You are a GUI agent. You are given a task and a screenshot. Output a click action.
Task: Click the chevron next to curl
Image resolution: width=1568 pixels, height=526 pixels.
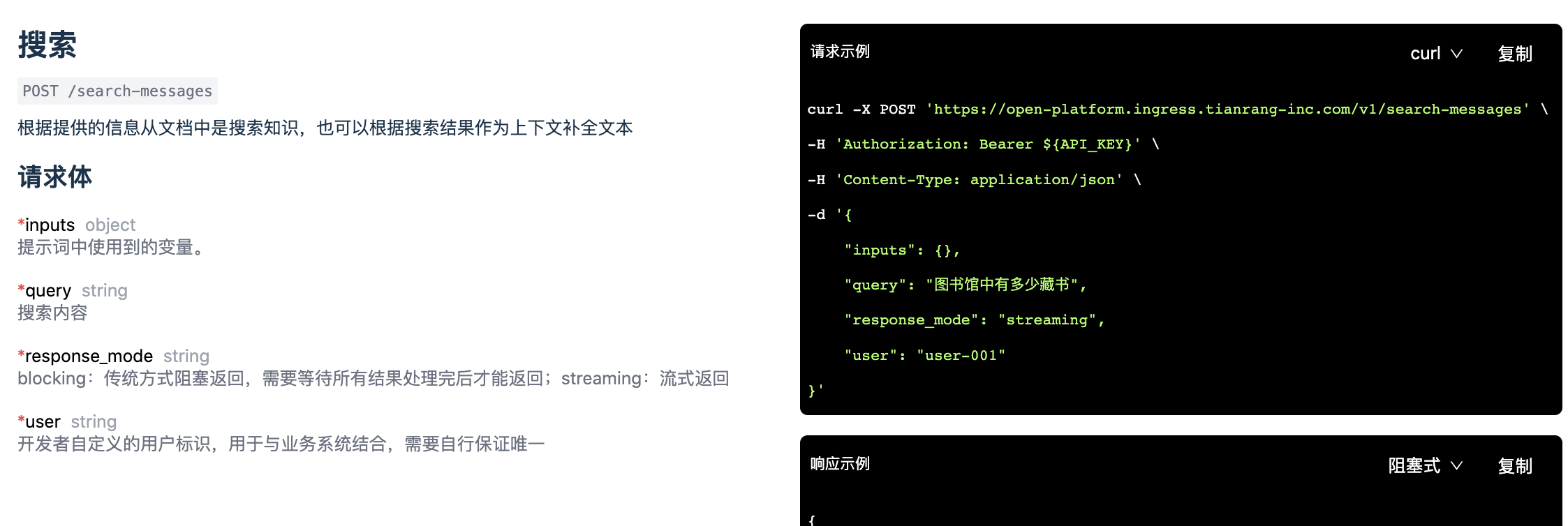[1456, 54]
